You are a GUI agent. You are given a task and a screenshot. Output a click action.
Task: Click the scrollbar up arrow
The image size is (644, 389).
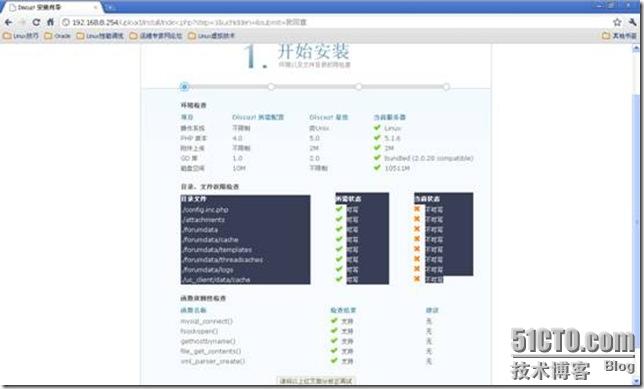[x=636, y=48]
